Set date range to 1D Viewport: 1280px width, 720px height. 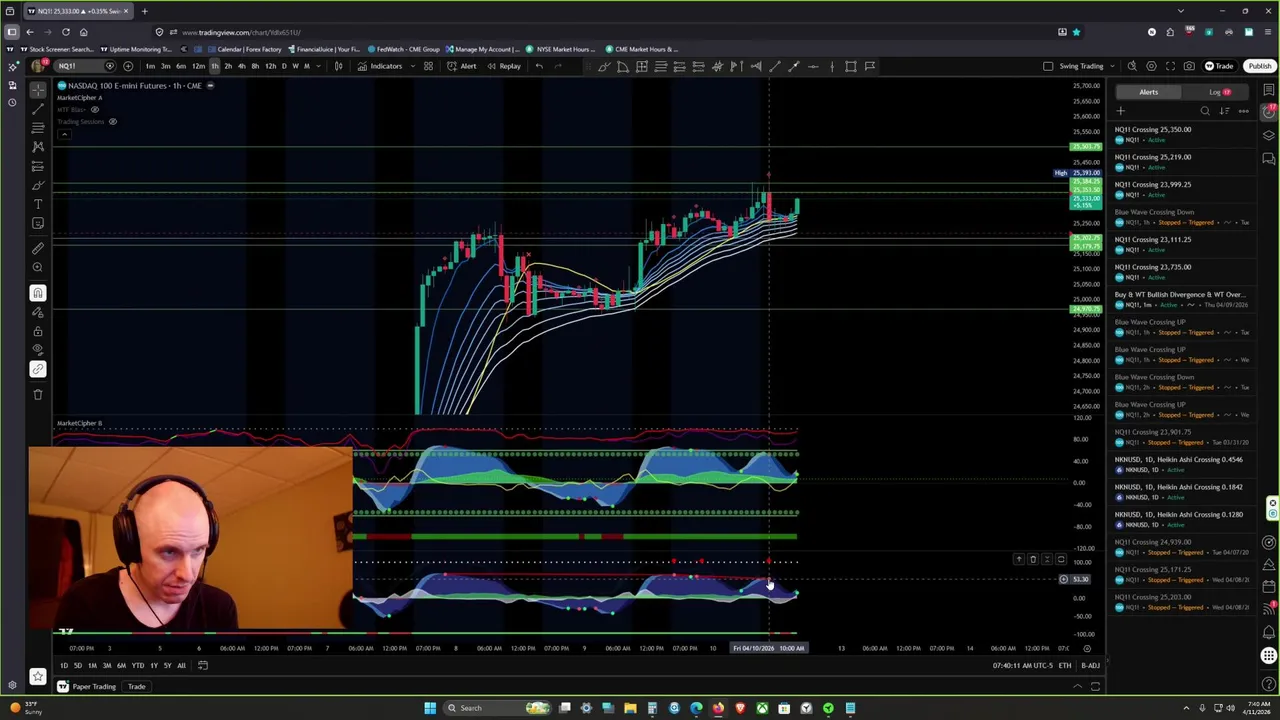tap(63, 666)
